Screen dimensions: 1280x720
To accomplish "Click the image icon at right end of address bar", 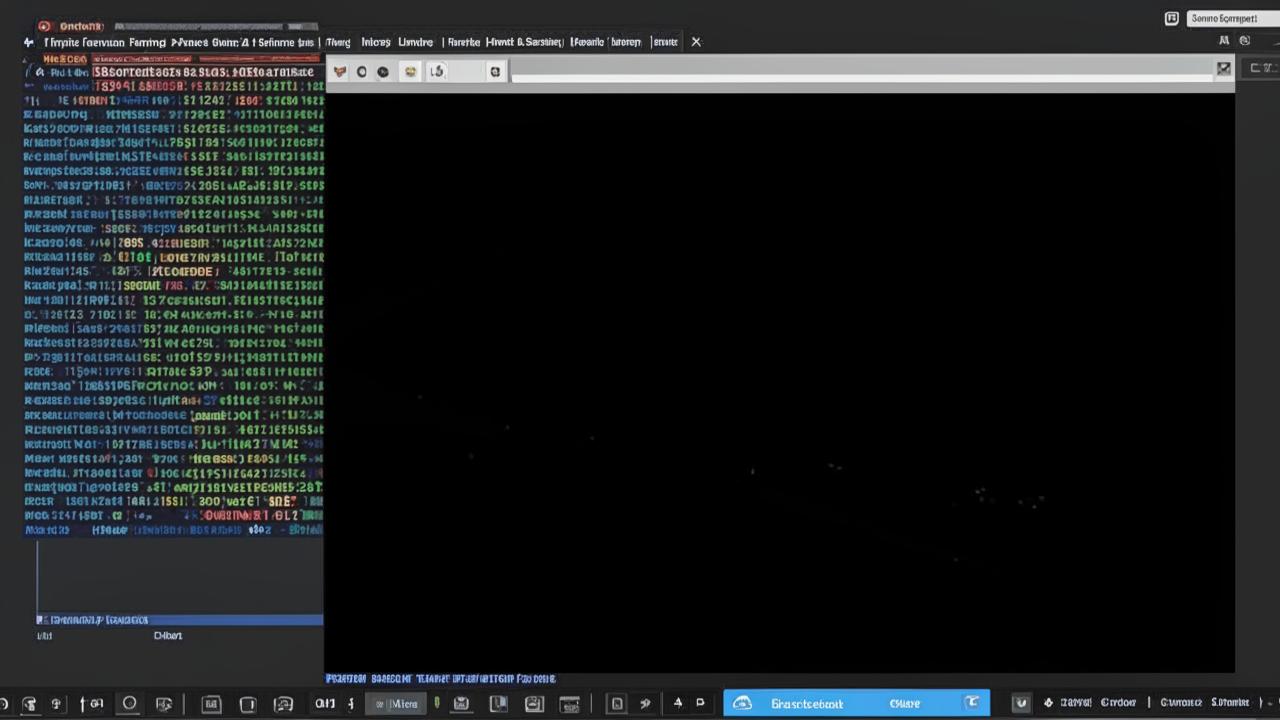I will pyautogui.click(x=1223, y=69).
